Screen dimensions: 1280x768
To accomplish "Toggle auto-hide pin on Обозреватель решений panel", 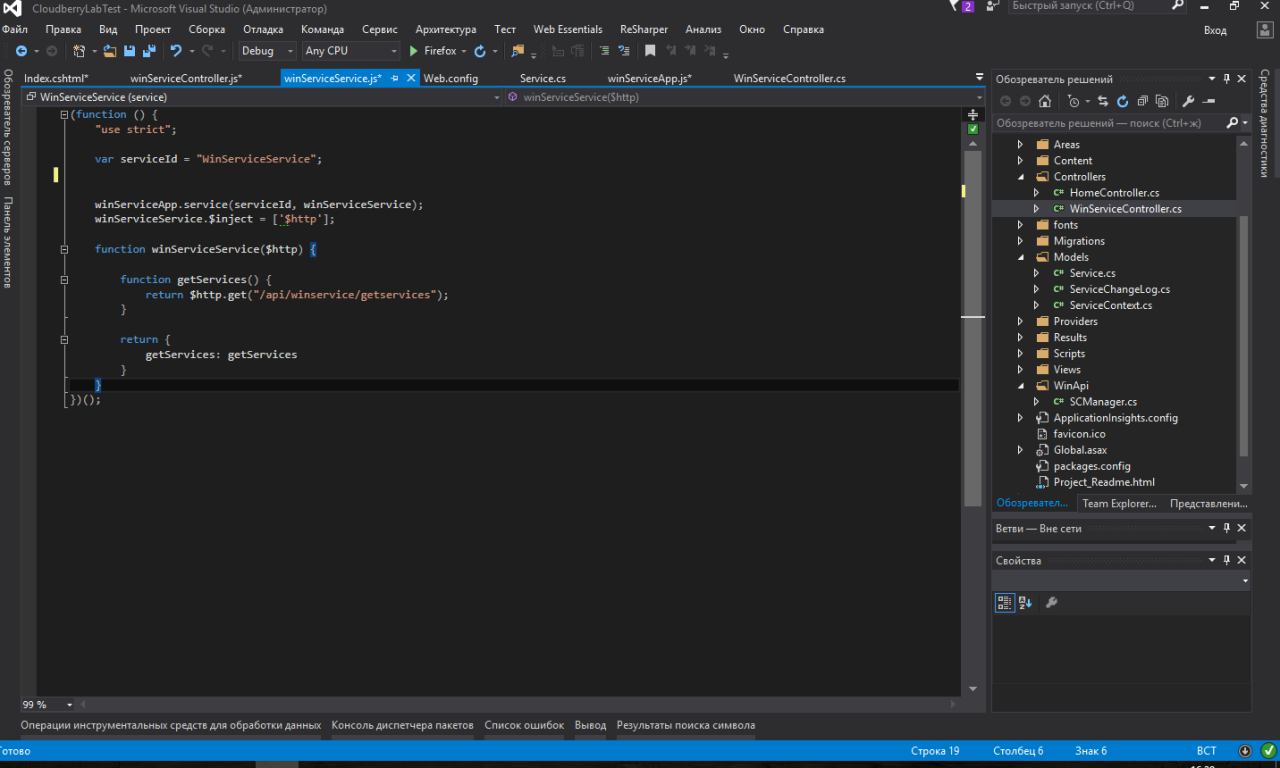I will [1227, 79].
